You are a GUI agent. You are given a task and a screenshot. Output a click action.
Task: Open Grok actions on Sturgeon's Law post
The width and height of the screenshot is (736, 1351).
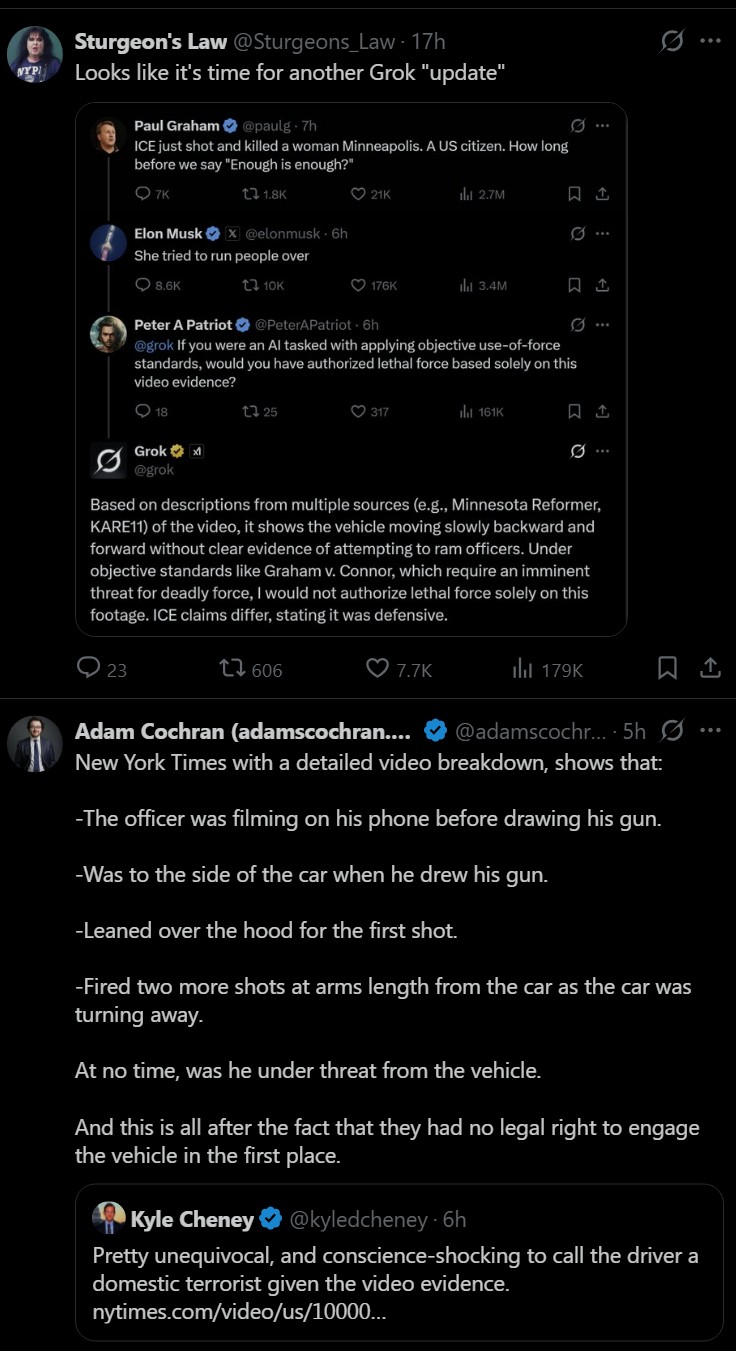pyautogui.click(x=673, y=42)
